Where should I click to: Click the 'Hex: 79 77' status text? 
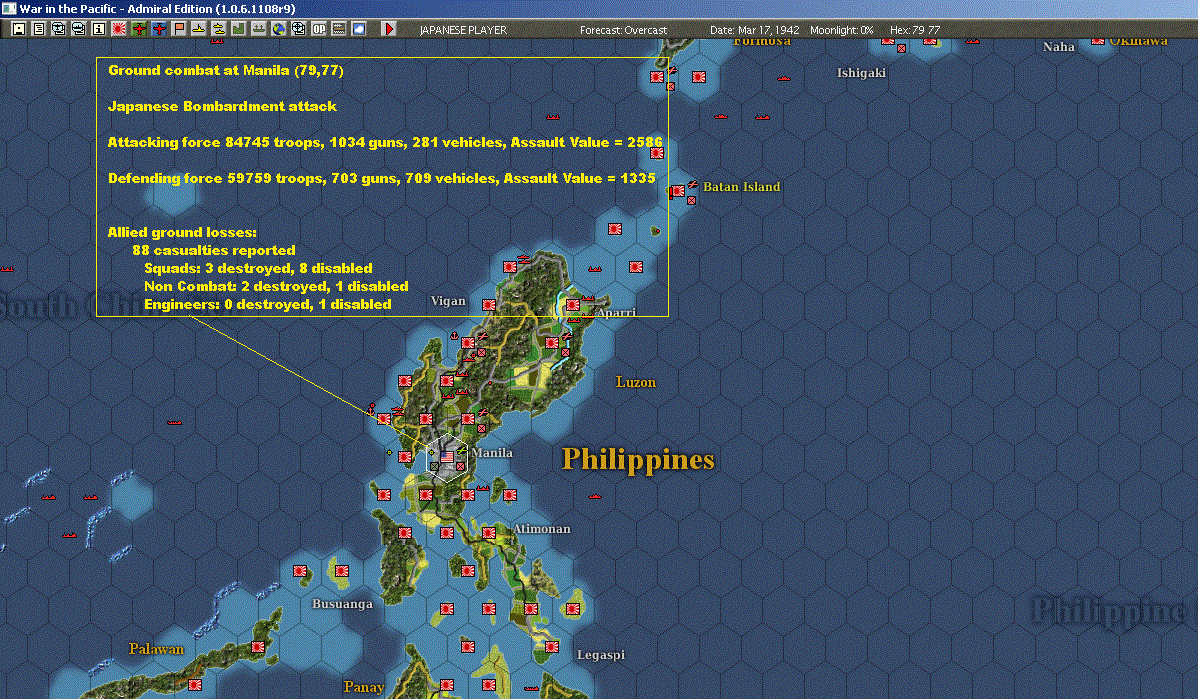coord(915,30)
